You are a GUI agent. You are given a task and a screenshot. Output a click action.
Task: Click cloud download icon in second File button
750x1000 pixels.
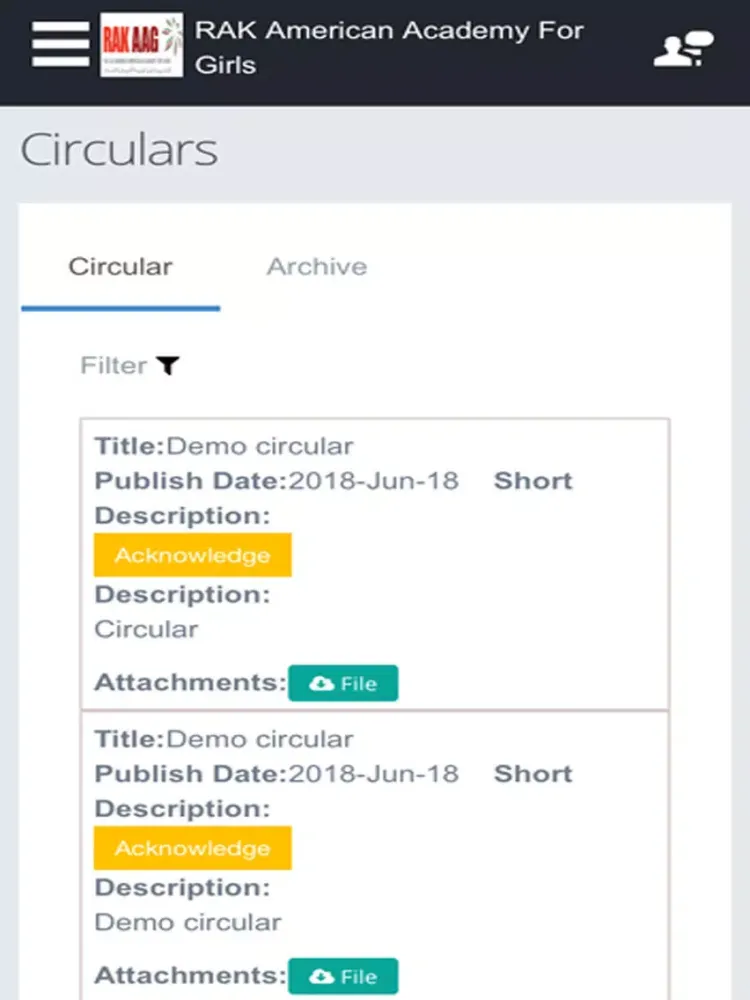pyautogui.click(x=321, y=976)
